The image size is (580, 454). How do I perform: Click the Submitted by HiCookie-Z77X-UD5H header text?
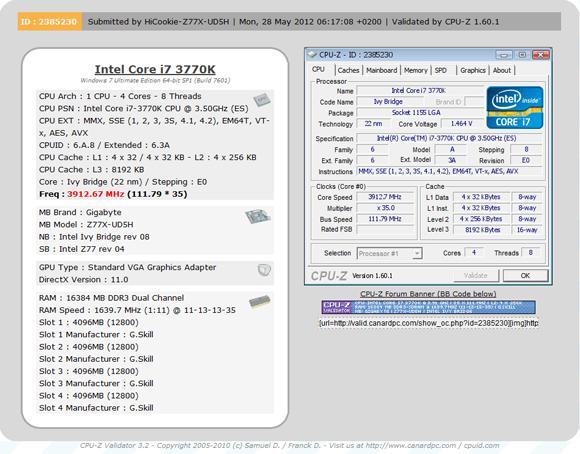click(159, 21)
